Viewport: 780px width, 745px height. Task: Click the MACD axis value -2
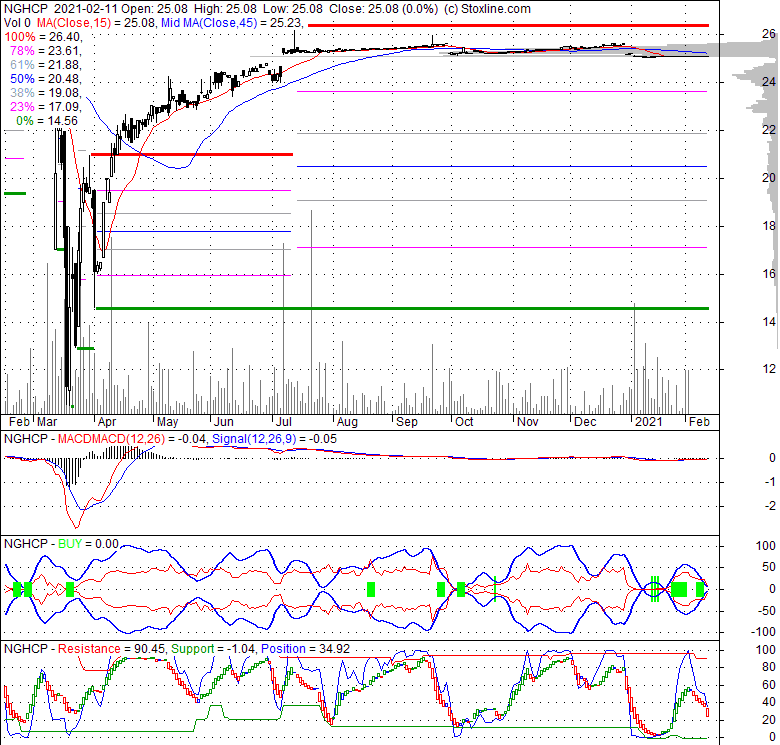(771, 506)
